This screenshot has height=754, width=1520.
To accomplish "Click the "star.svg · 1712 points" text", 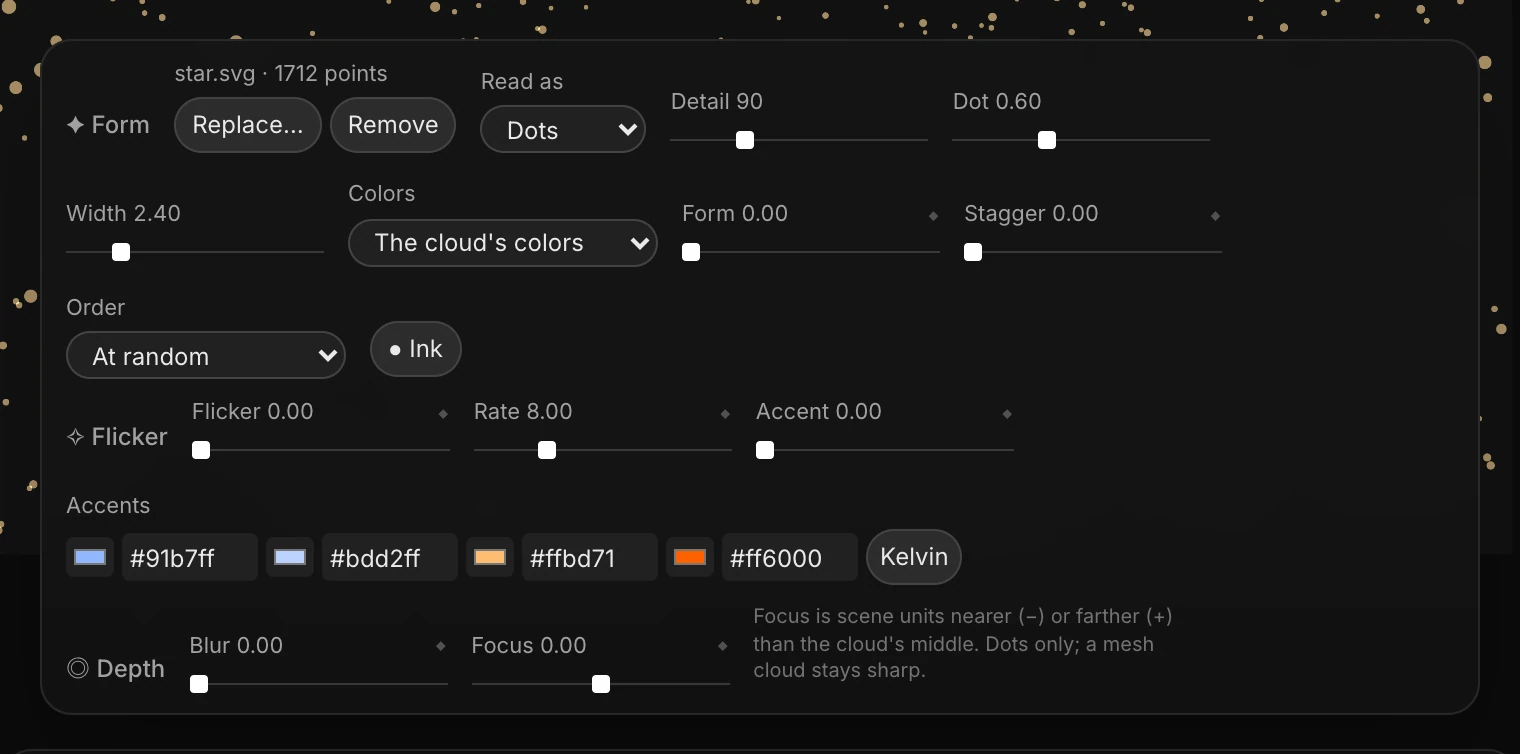I will pyautogui.click(x=281, y=74).
